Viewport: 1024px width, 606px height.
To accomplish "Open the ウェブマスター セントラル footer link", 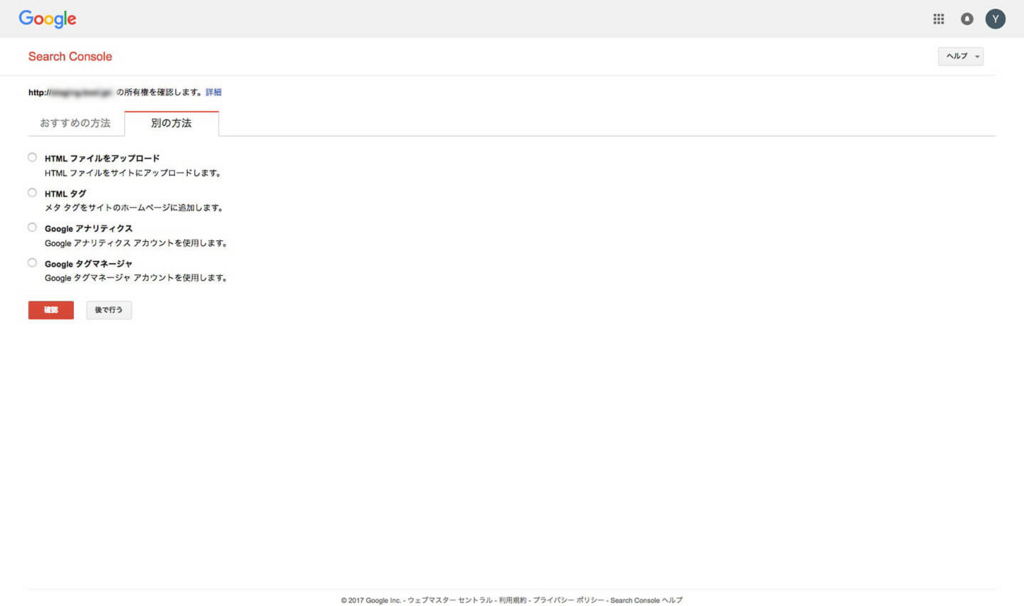I will pos(450,600).
